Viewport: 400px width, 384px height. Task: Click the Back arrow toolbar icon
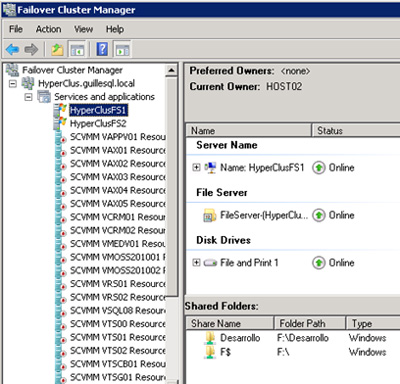point(12,50)
